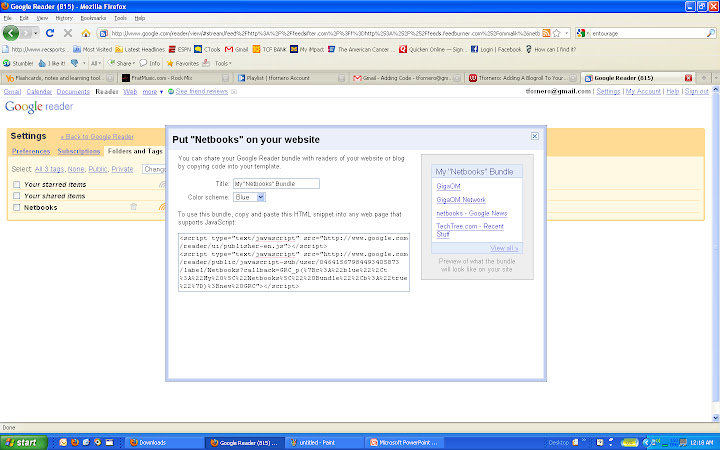
Task: Click the Stumble! toolbar button
Action: pyautogui.click(x=18, y=63)
